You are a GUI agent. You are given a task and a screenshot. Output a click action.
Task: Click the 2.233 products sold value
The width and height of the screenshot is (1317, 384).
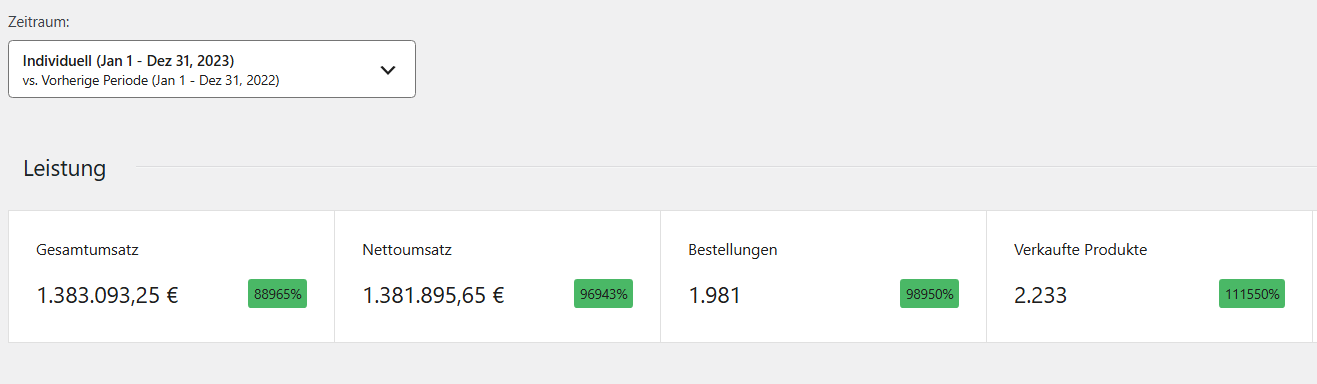[1041, 295]
